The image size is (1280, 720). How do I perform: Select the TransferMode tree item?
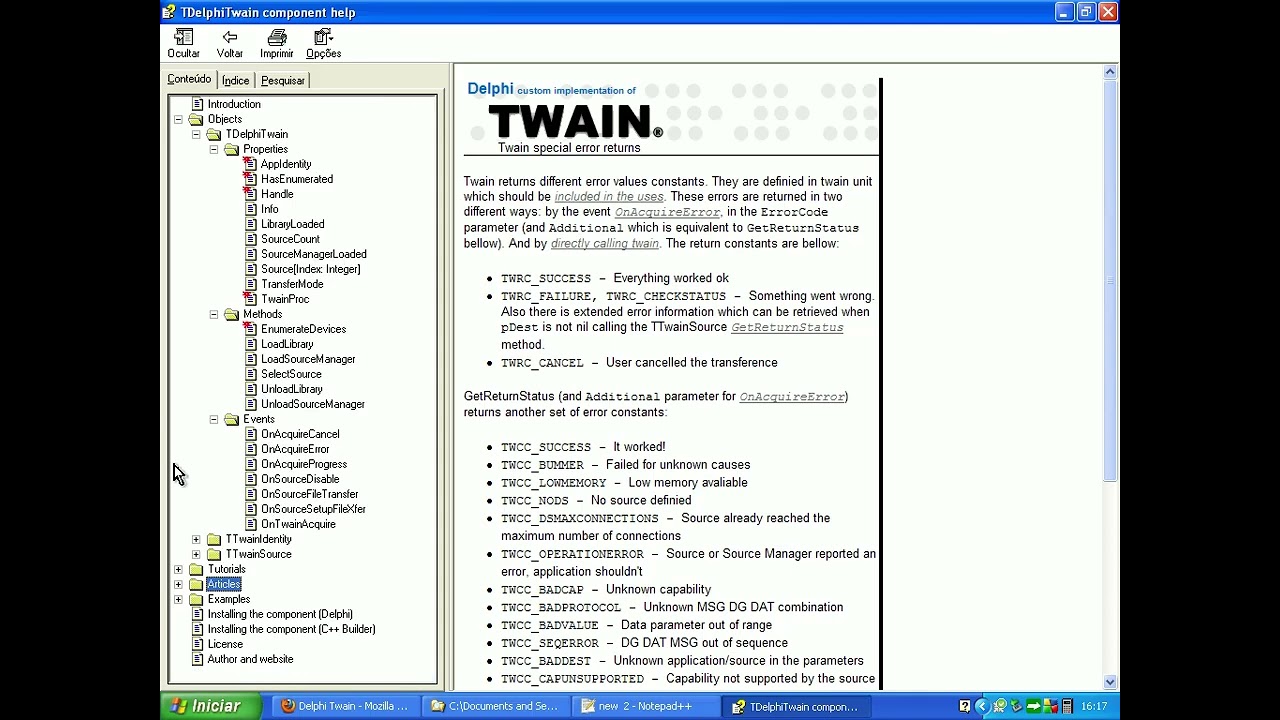point(292,284)
